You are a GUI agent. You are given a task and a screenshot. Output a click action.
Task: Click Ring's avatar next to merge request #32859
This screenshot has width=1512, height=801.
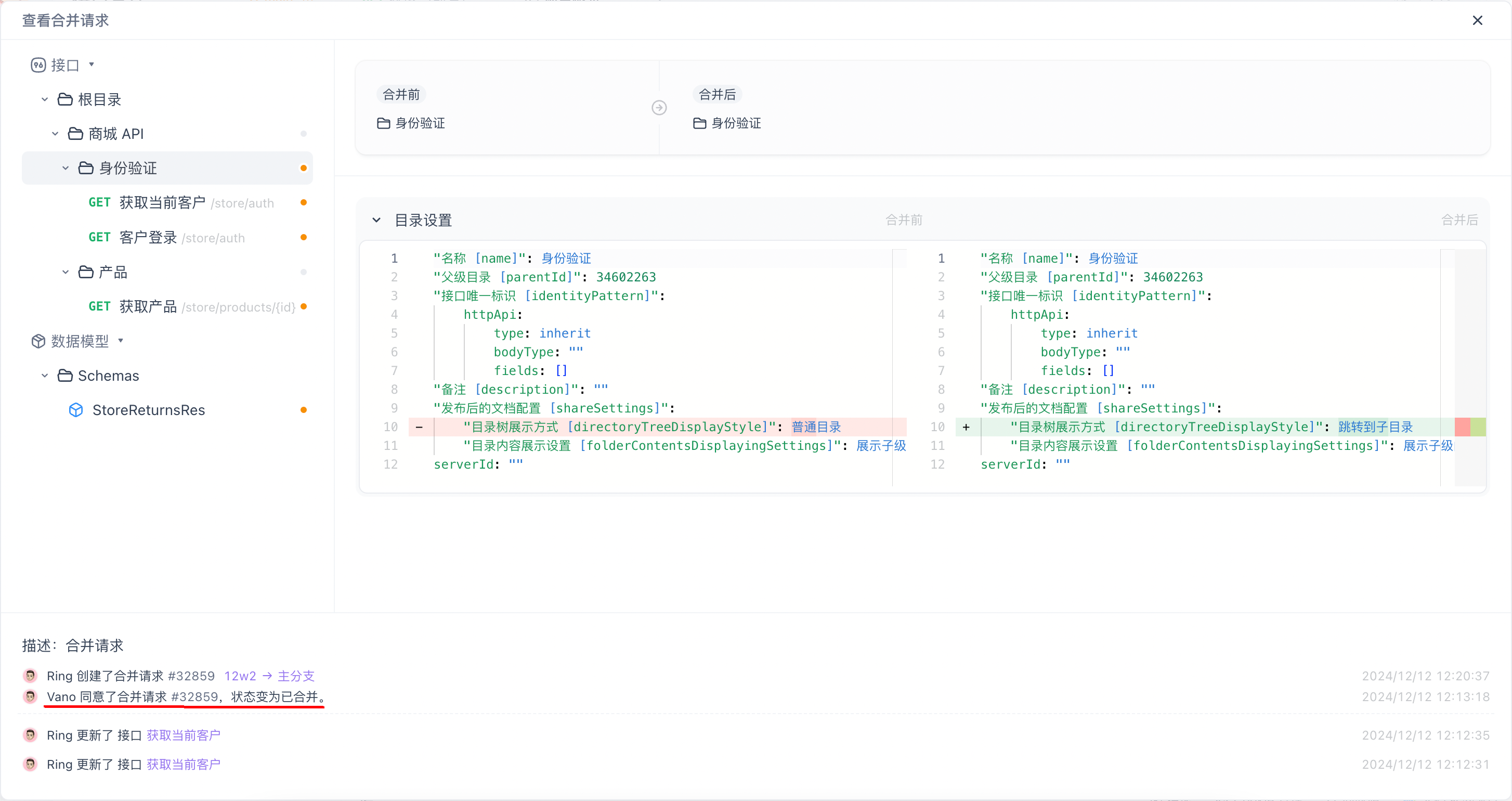click(30, 675)
